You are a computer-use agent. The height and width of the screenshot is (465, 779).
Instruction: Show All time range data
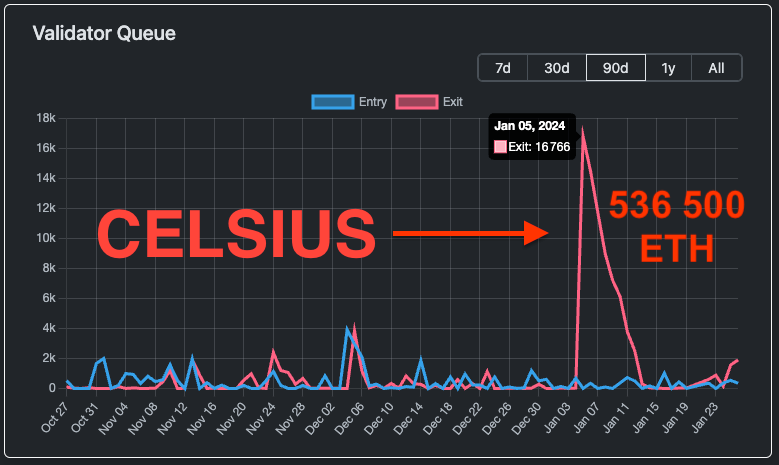coord(716,68)
